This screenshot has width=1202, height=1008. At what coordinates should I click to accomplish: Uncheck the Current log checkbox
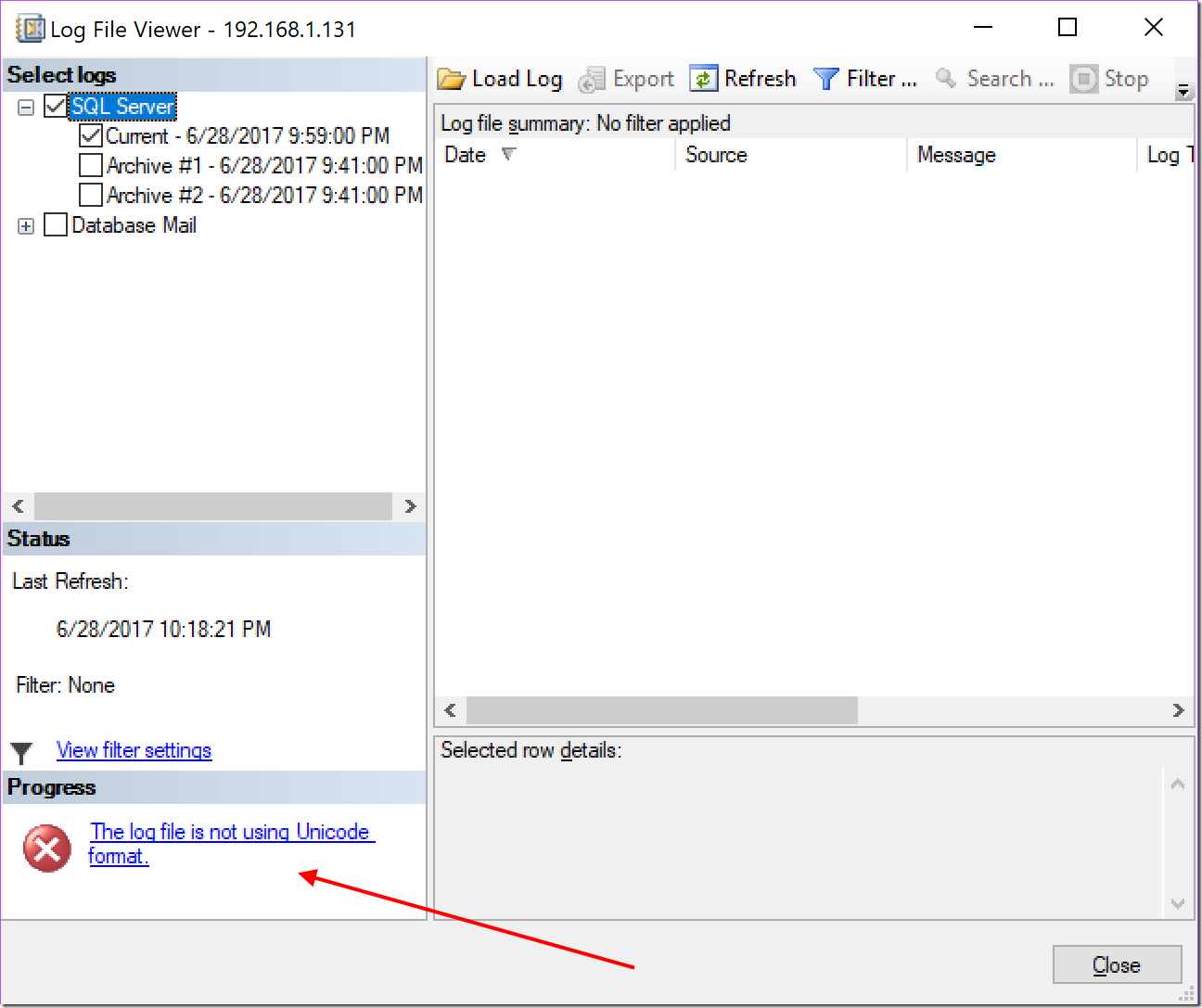[91, 135]
